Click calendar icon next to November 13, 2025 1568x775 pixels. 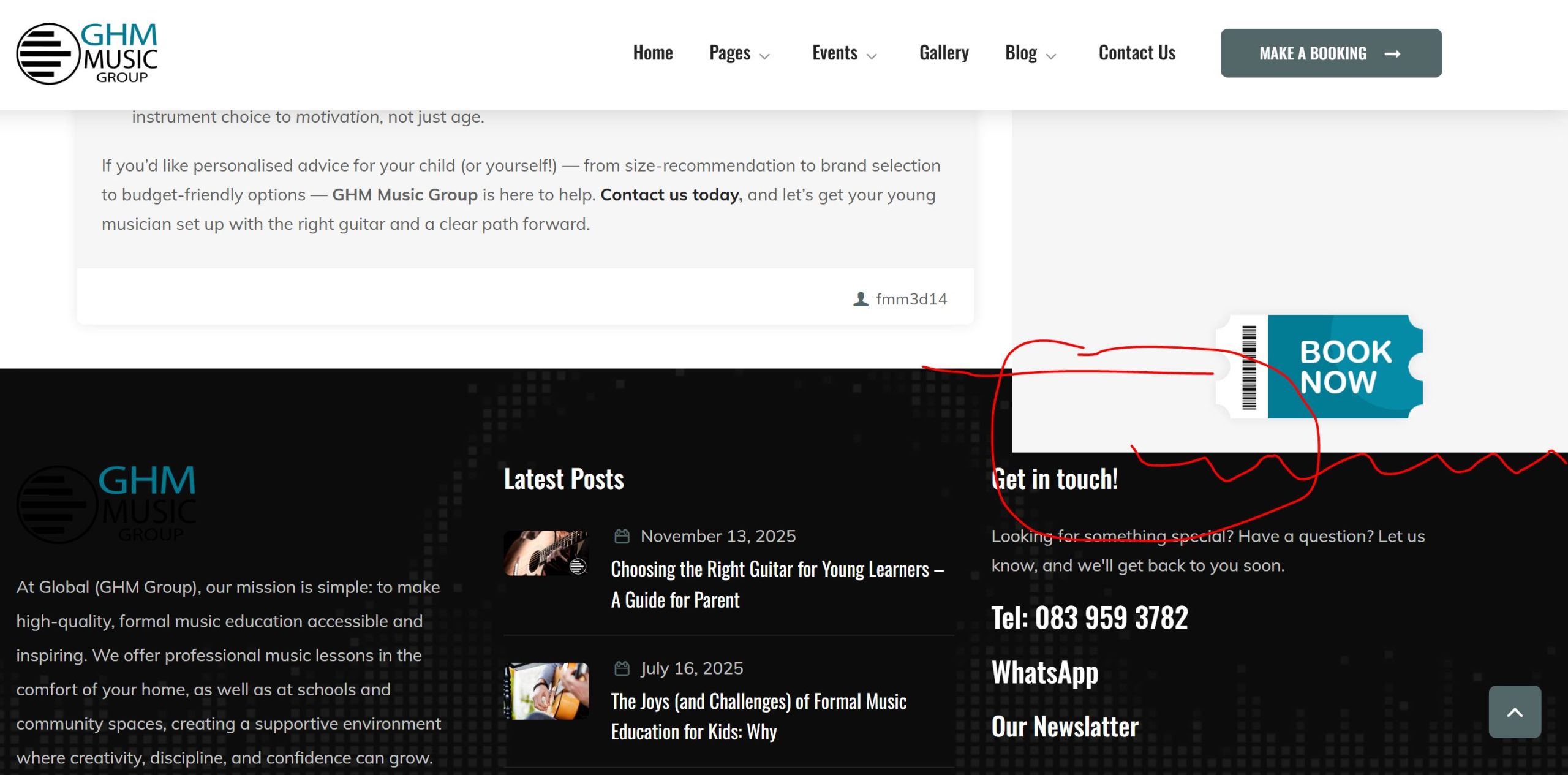pos(622,536)
